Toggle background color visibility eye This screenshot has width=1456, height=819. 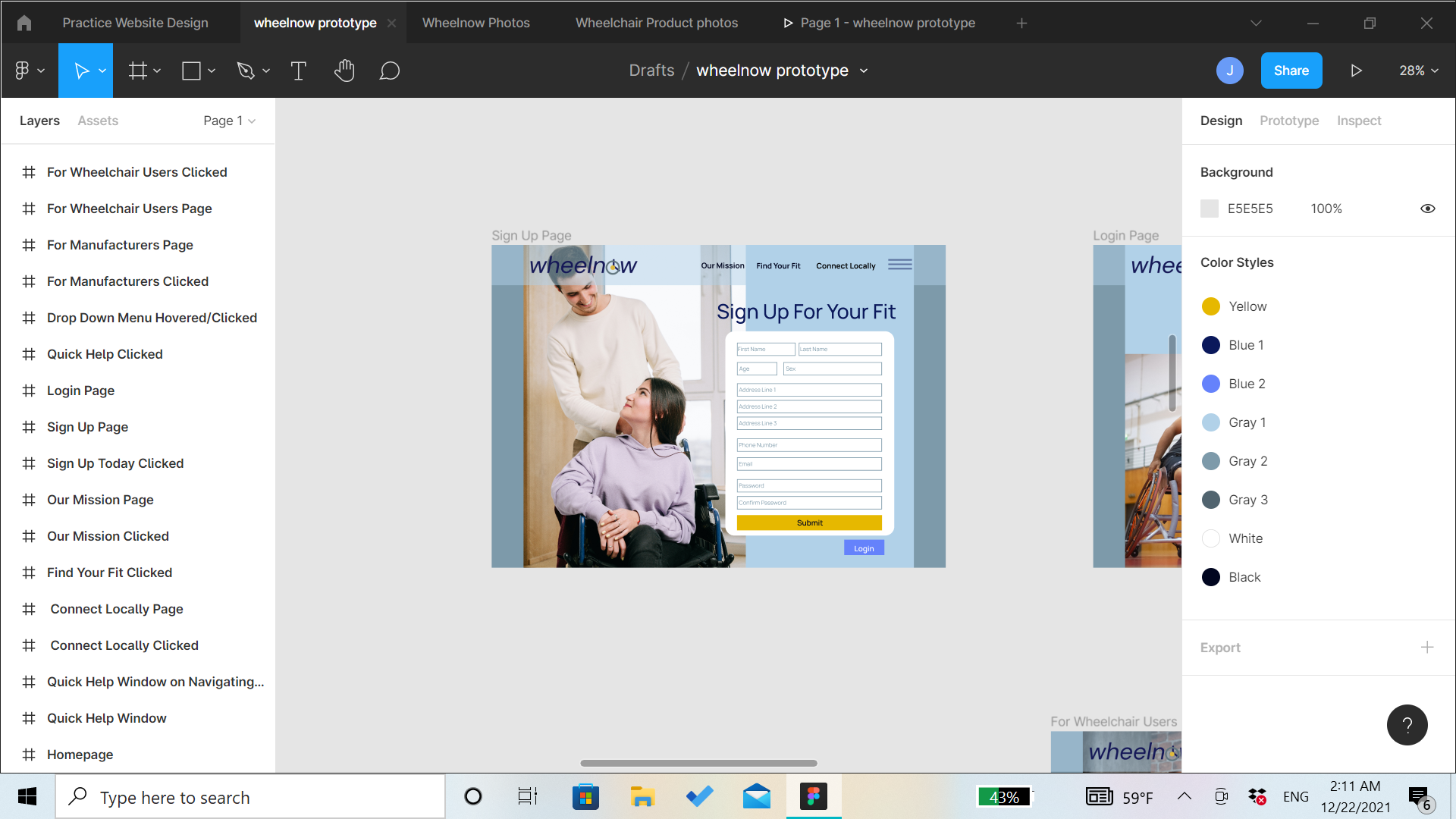[x=1427, y=209]
